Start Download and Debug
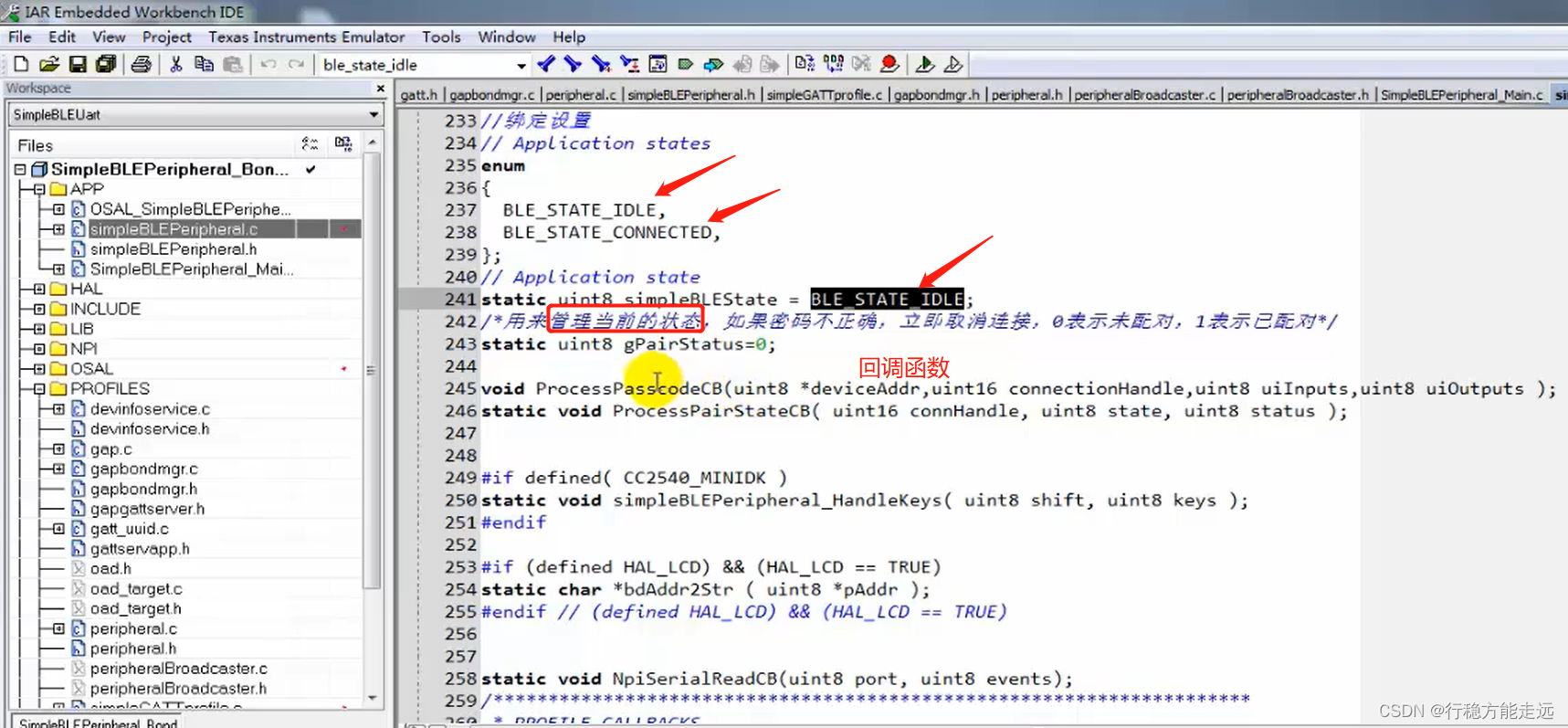Screen dimensions: 1568x728 coord(924,64)
